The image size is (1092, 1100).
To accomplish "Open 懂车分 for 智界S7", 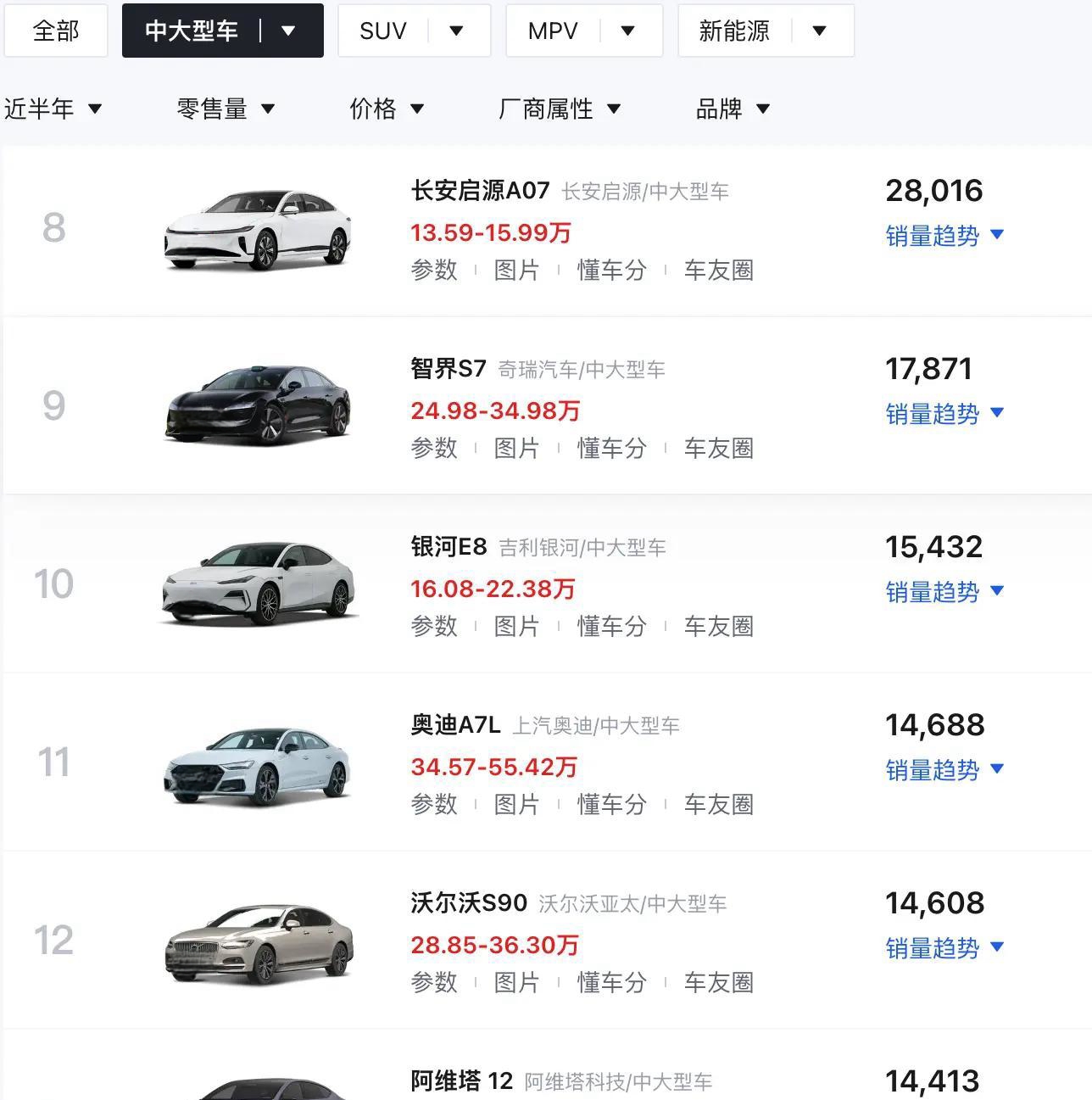I will click(611, 448).
